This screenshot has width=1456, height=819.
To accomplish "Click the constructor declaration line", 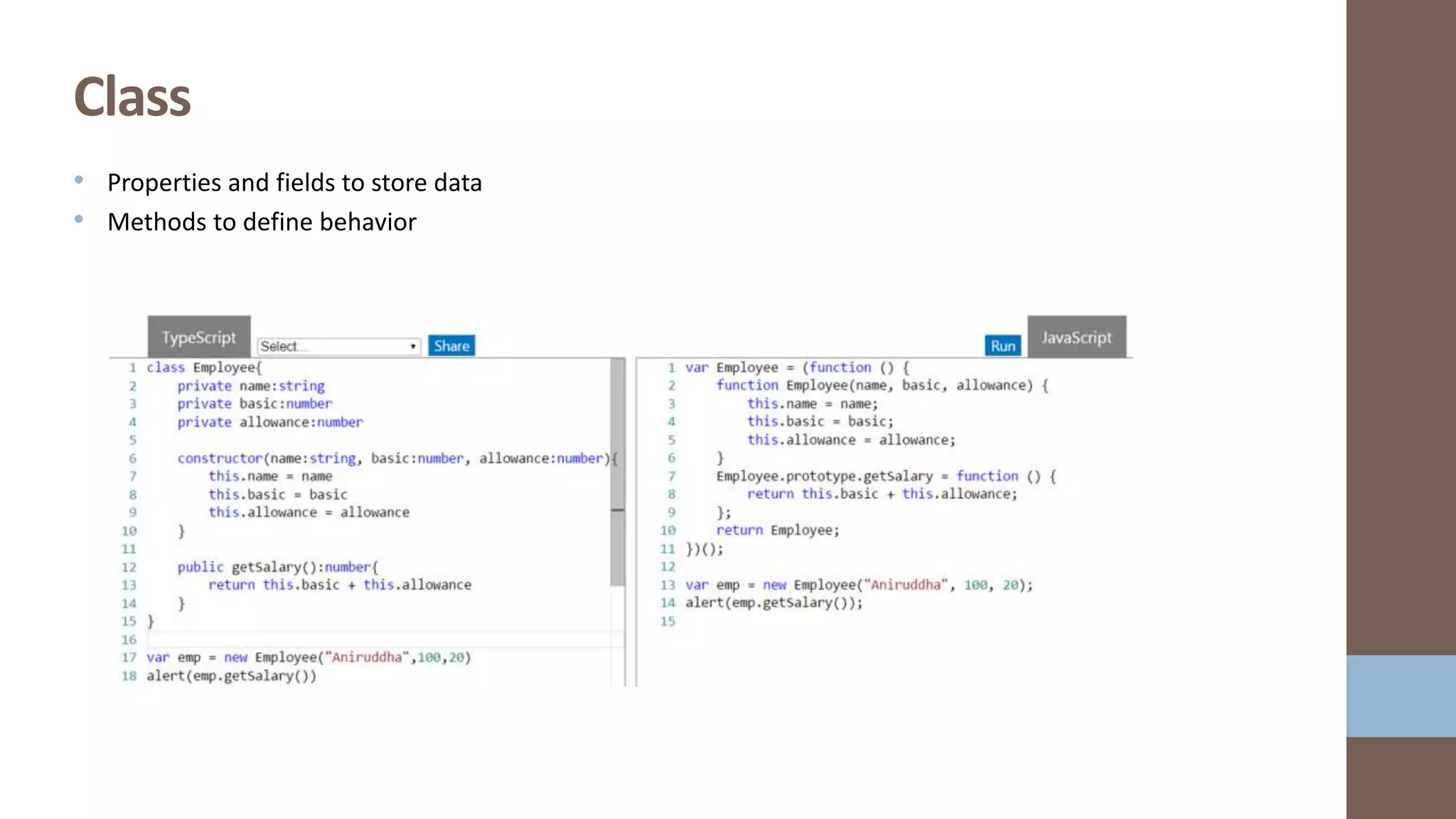I will click(398, 459).
